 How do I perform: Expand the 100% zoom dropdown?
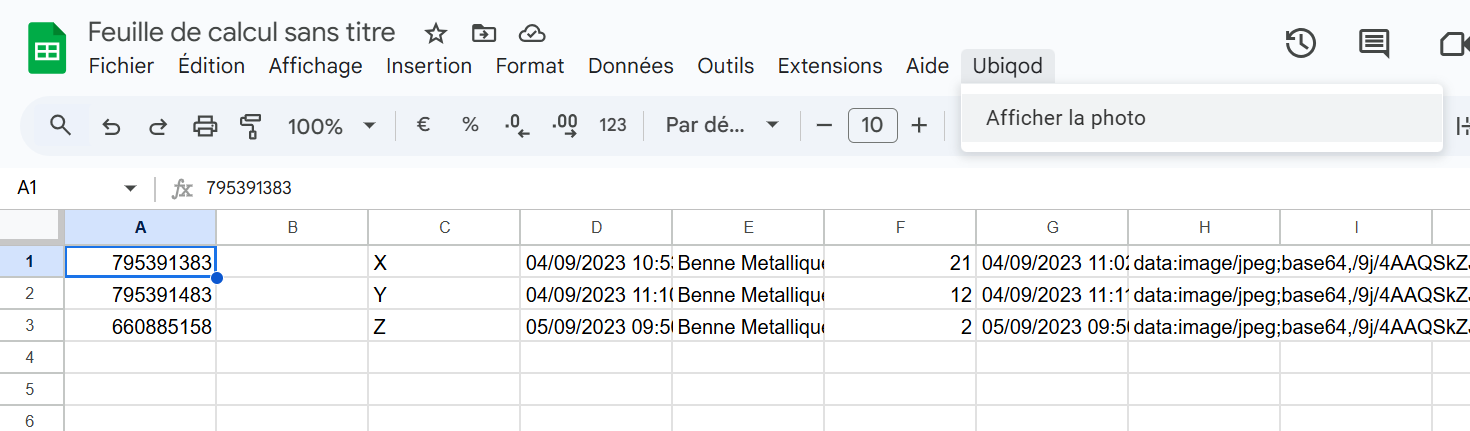pos(331,126)
